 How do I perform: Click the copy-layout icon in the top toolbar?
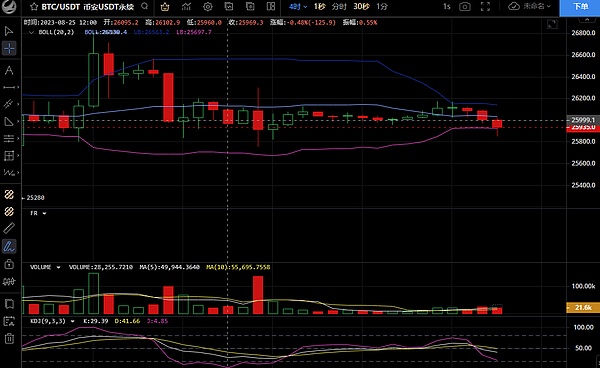(250, 7)
